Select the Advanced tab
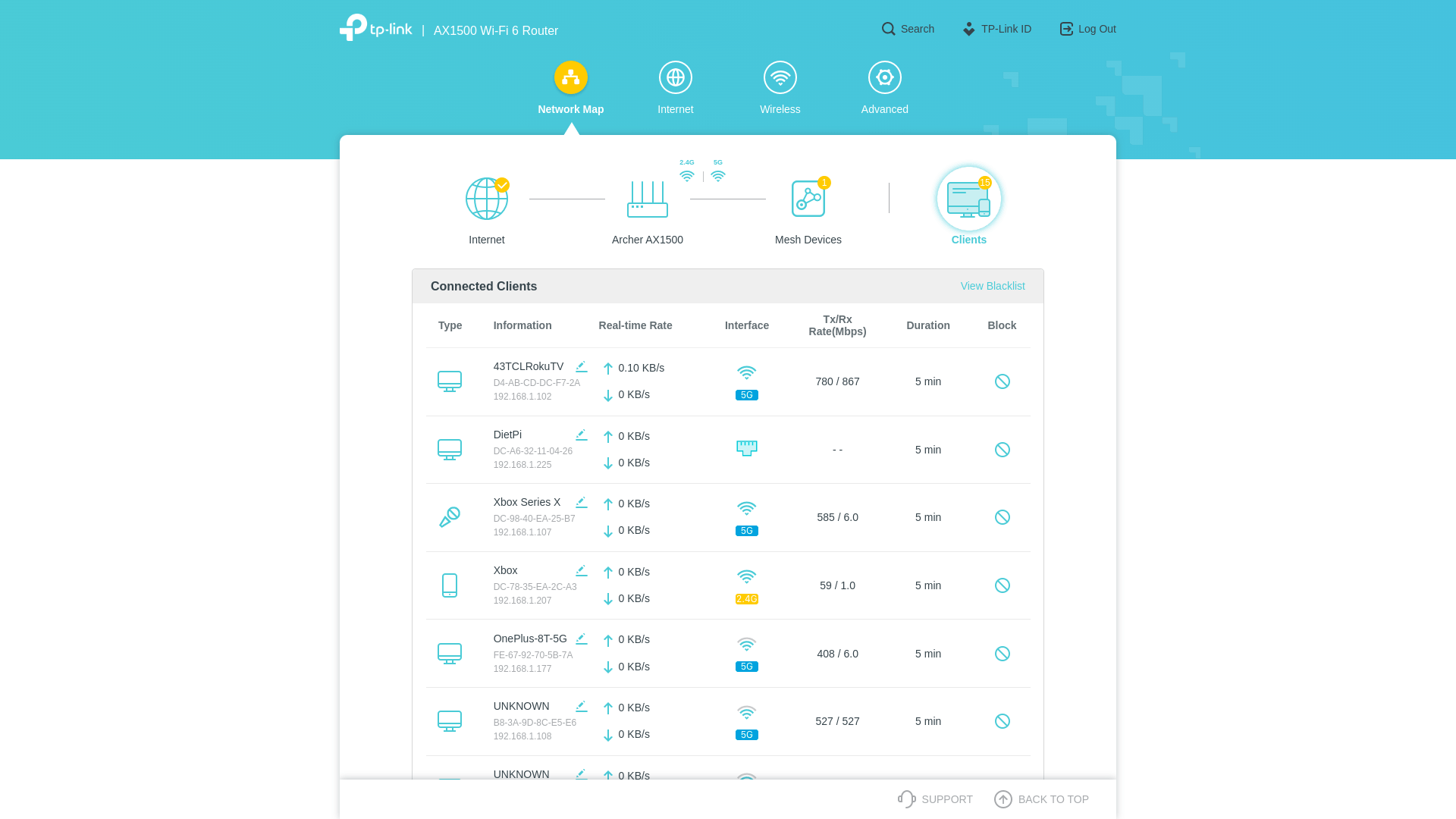 tap(884, 87)
